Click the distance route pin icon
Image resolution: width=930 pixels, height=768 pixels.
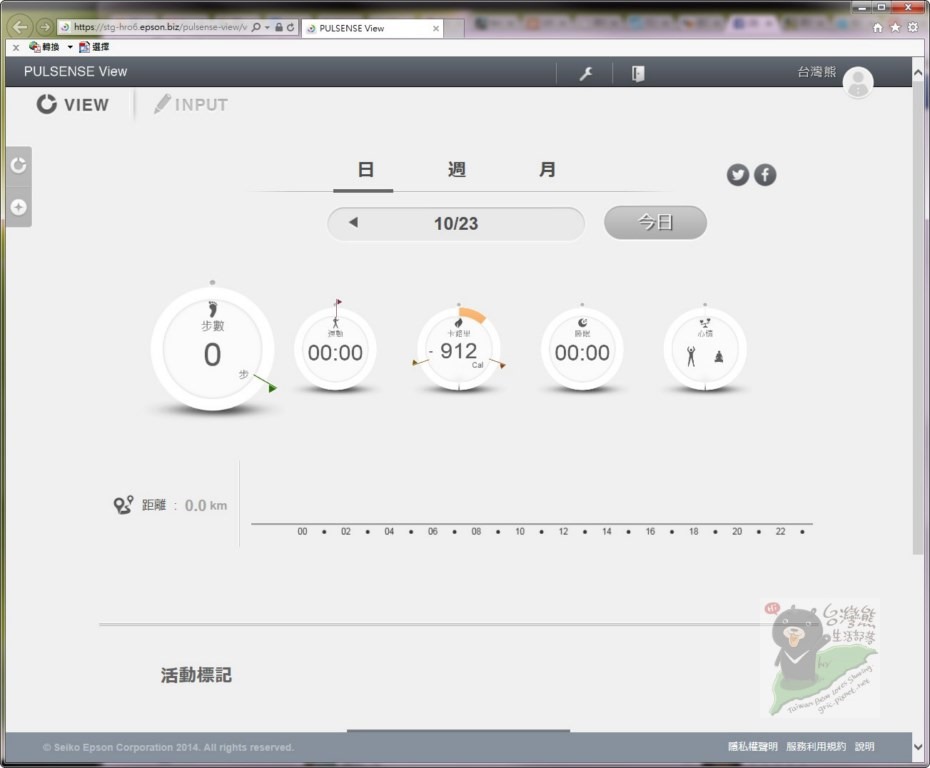coord(123,505)
